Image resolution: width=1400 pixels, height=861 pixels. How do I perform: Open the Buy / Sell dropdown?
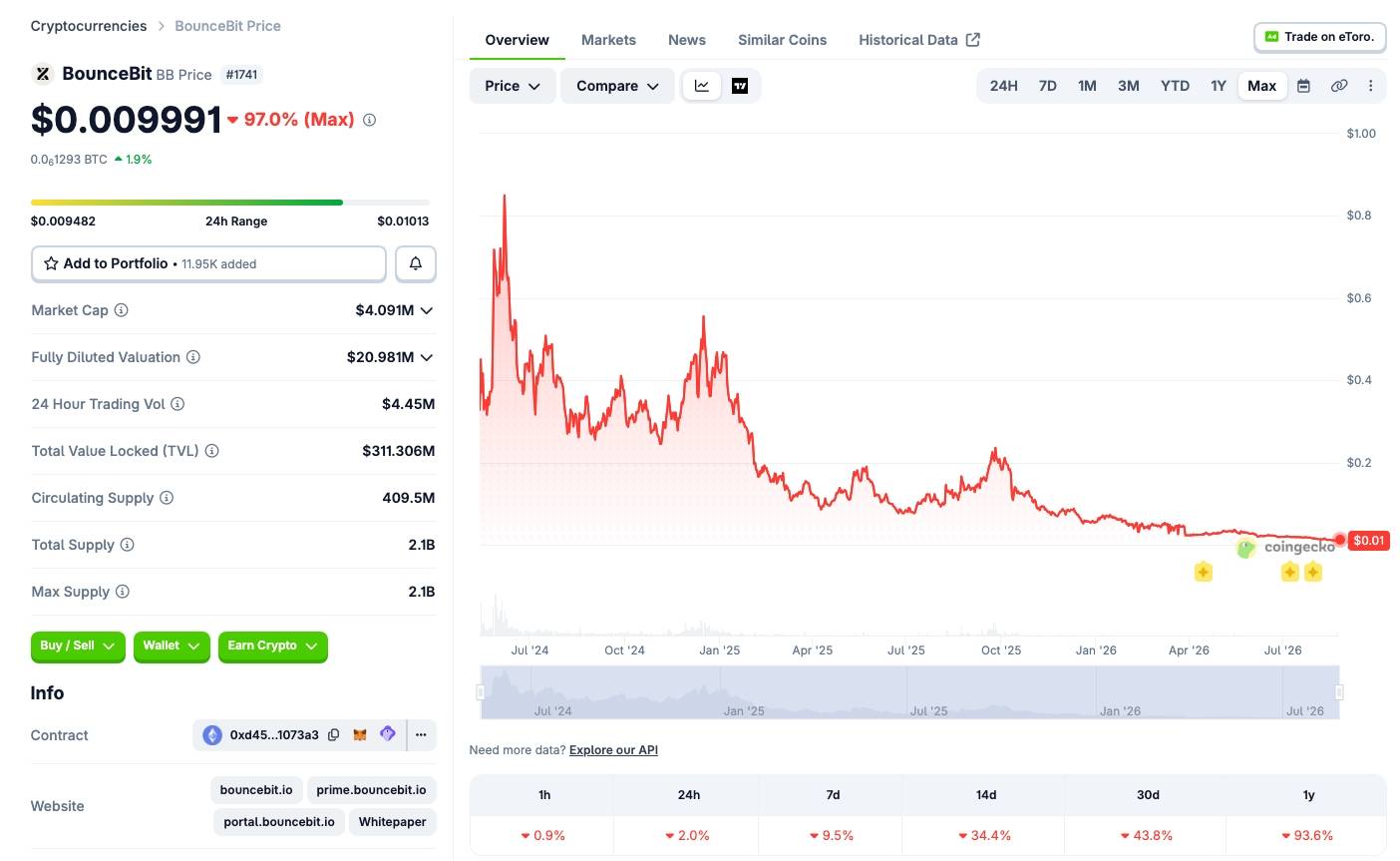point(78,646)
